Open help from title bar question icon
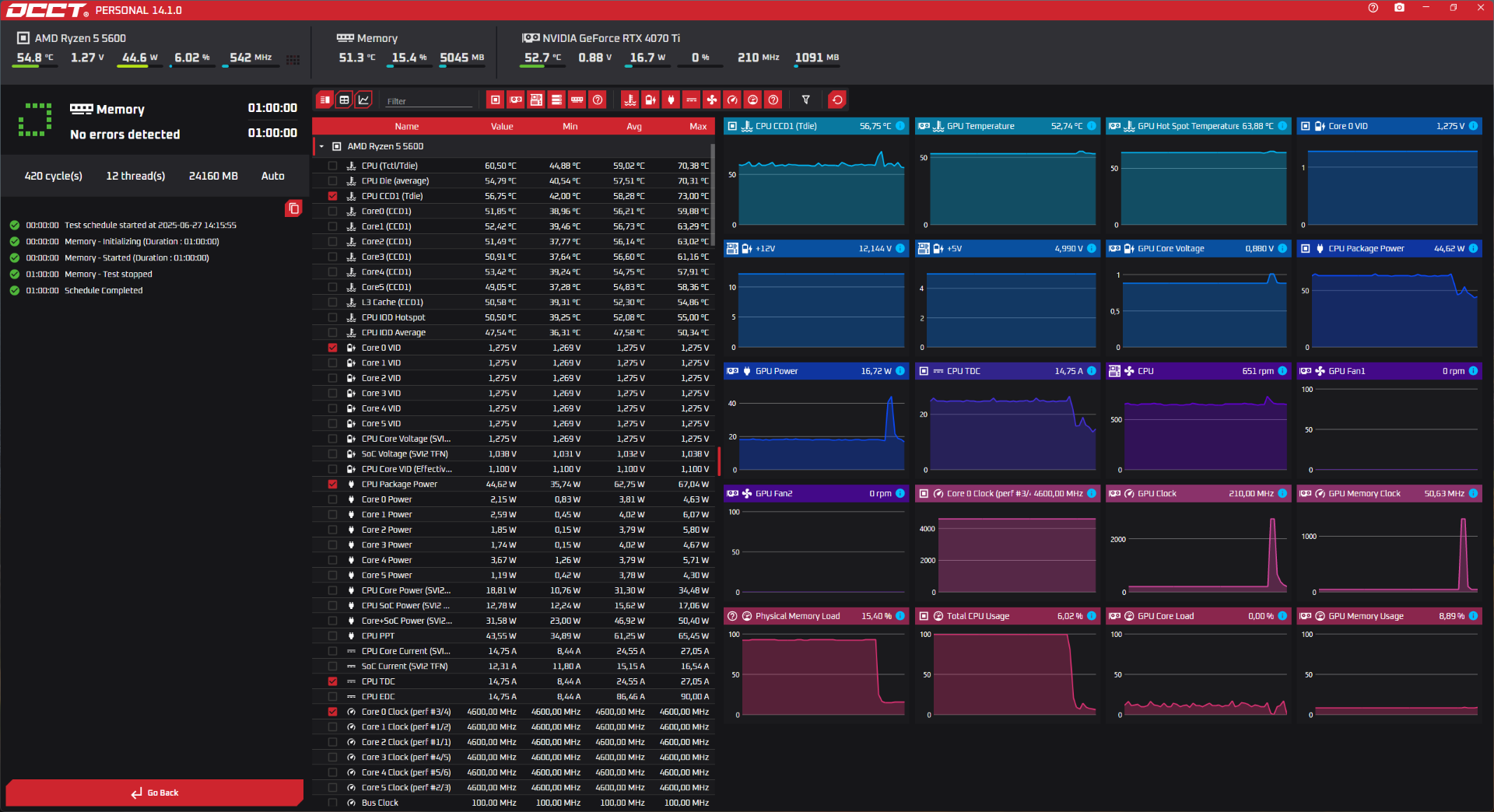 [x=1373, y=8]
